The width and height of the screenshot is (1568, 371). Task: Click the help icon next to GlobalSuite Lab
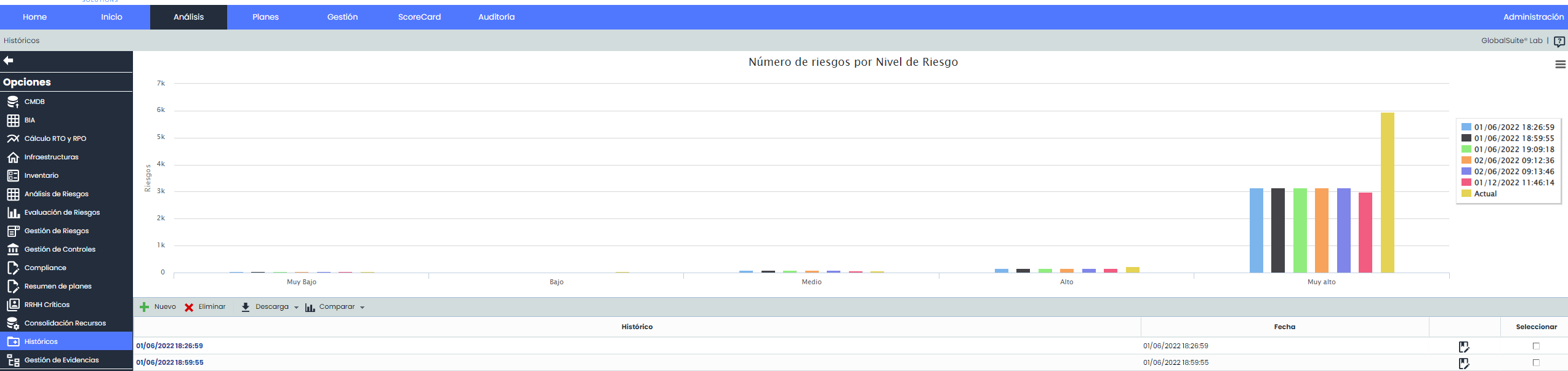click(x=1559, y=41)
